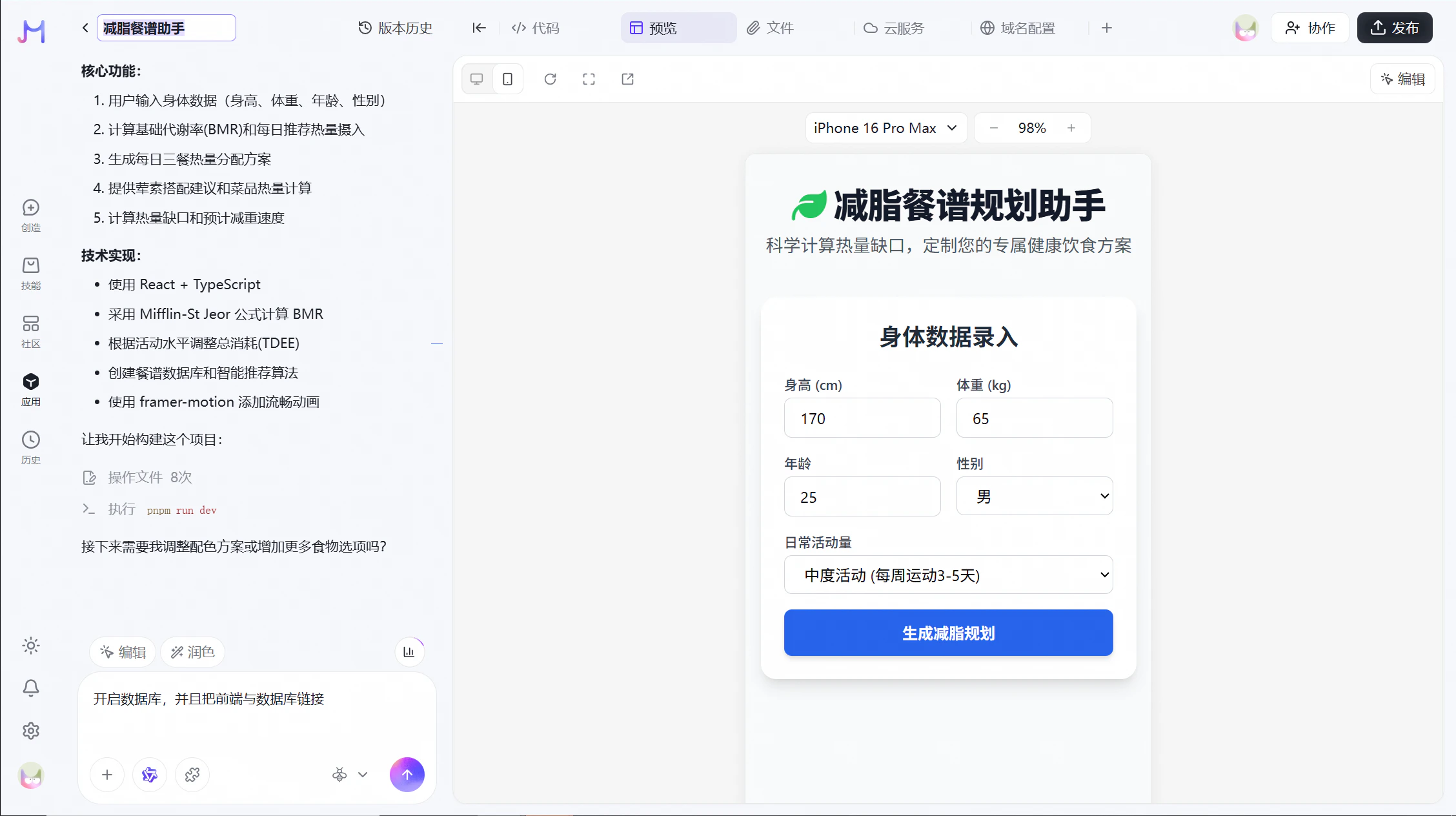Click the 生成减脂规划 button
The height and width of the screenshot is (816, 1456).
tap(948, 633)
